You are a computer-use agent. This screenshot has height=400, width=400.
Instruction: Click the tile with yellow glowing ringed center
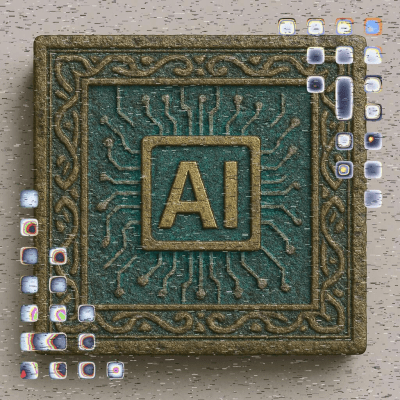pyautogui.click(x=344, y=170)
